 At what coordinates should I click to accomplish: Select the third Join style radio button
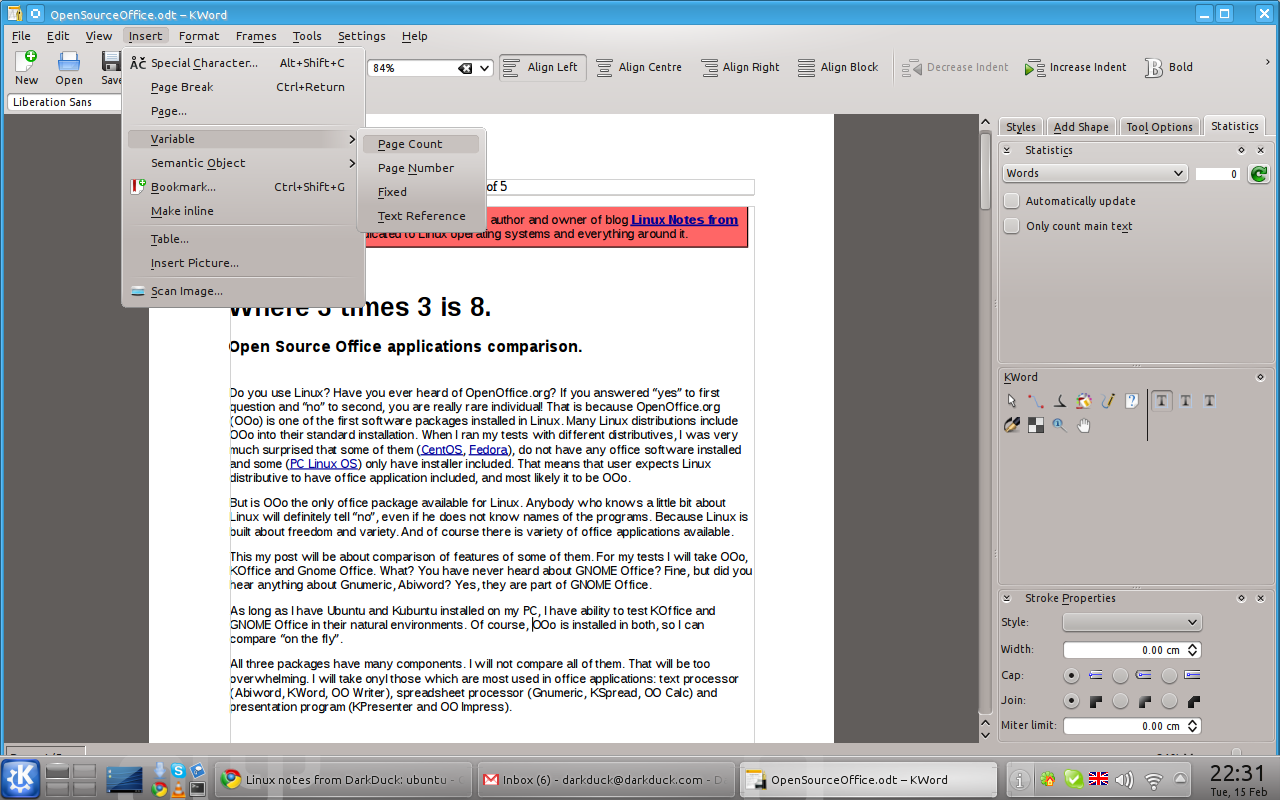click(x=1169, y=700)
